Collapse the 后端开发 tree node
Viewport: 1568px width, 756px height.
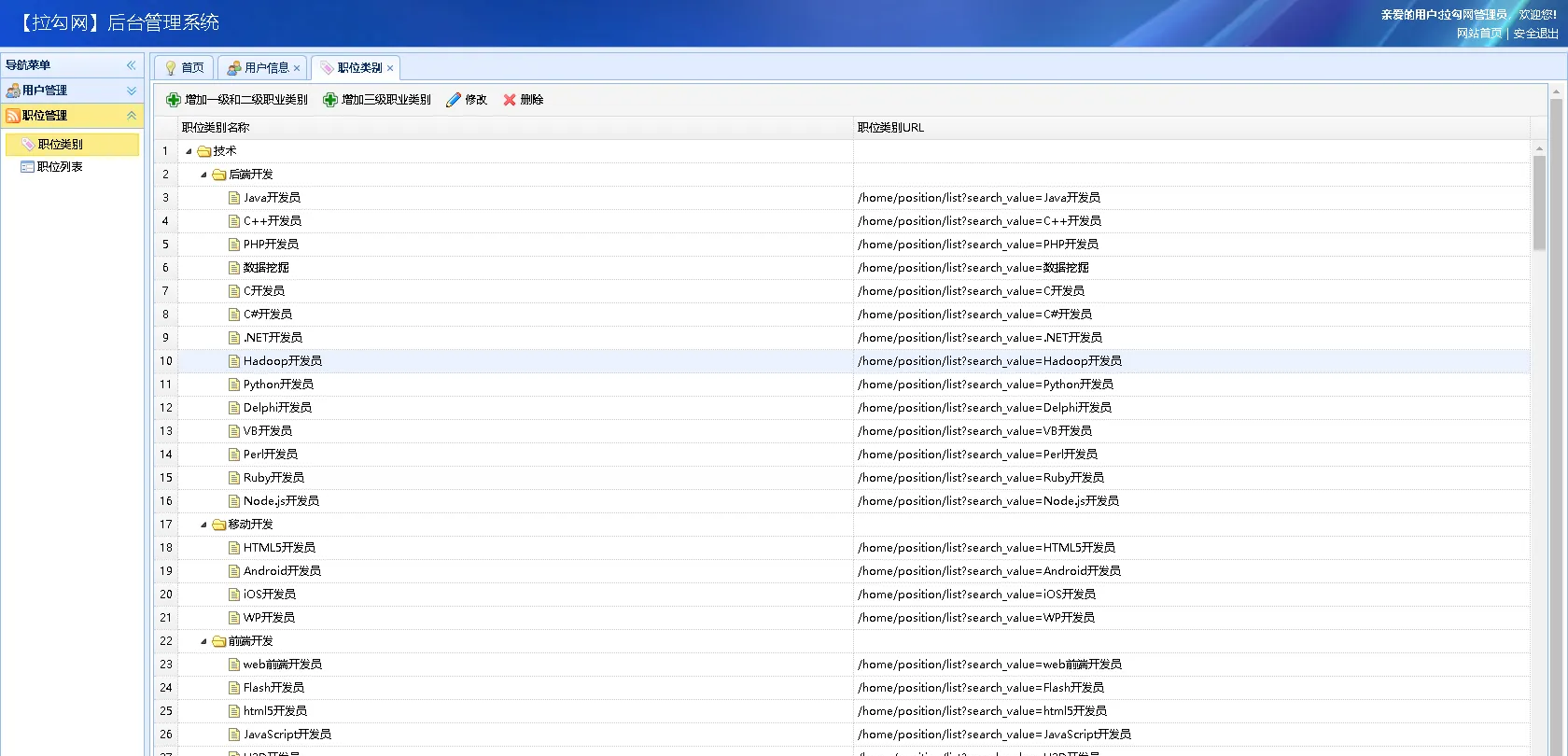click(x=203, y=175)
